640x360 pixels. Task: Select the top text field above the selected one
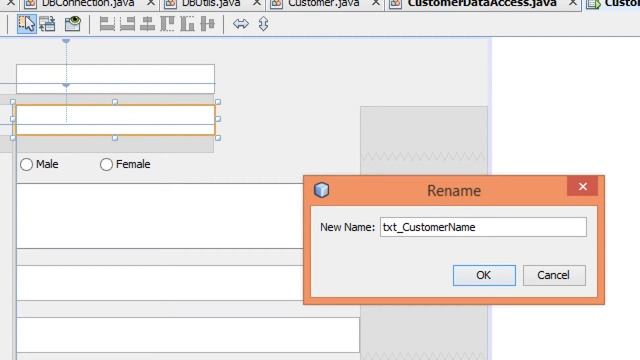115,79
